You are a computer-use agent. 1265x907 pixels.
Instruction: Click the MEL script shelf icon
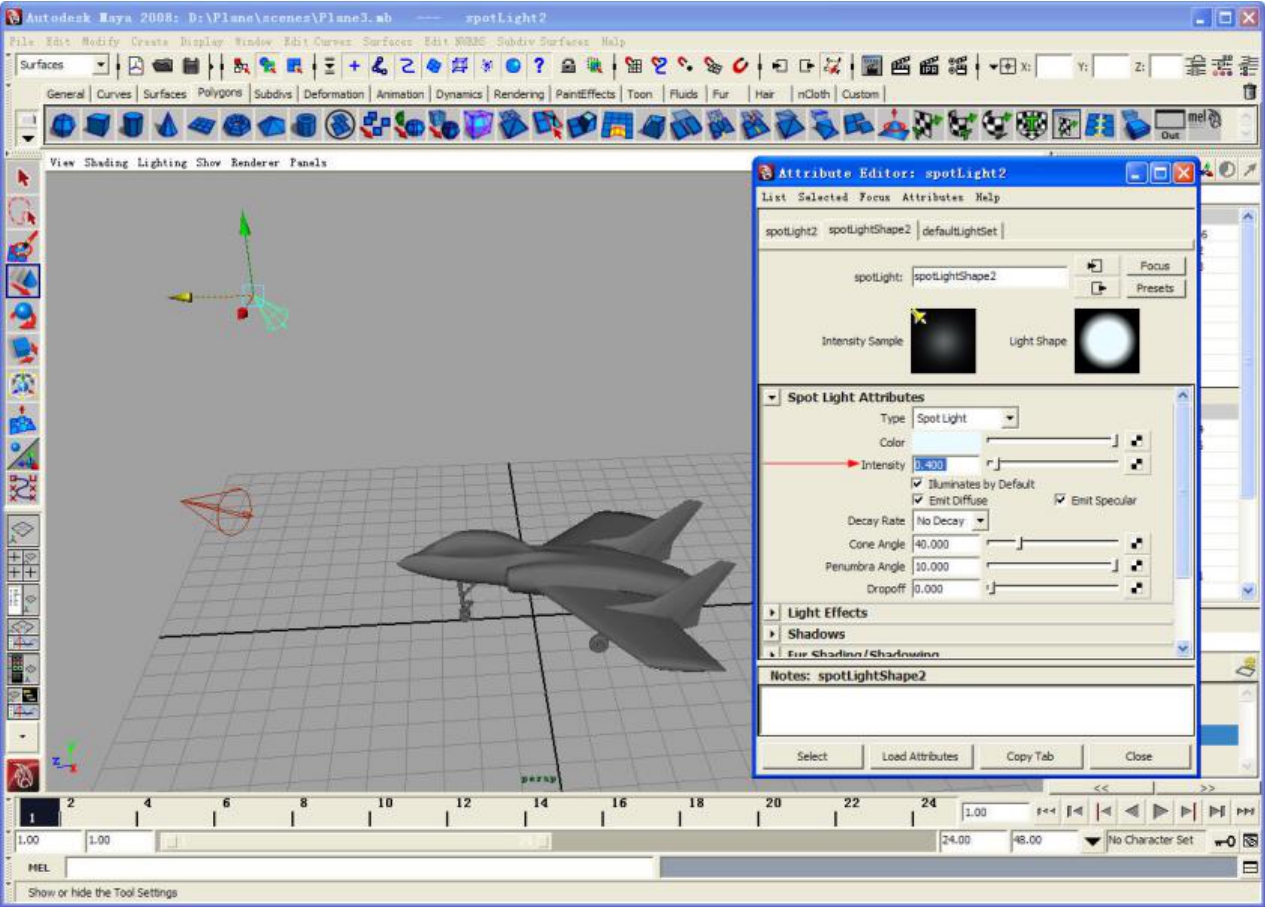point(1204,124)
